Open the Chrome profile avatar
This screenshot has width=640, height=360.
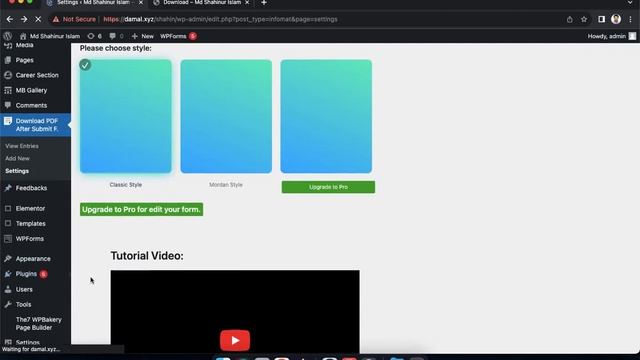coord(616,19)
